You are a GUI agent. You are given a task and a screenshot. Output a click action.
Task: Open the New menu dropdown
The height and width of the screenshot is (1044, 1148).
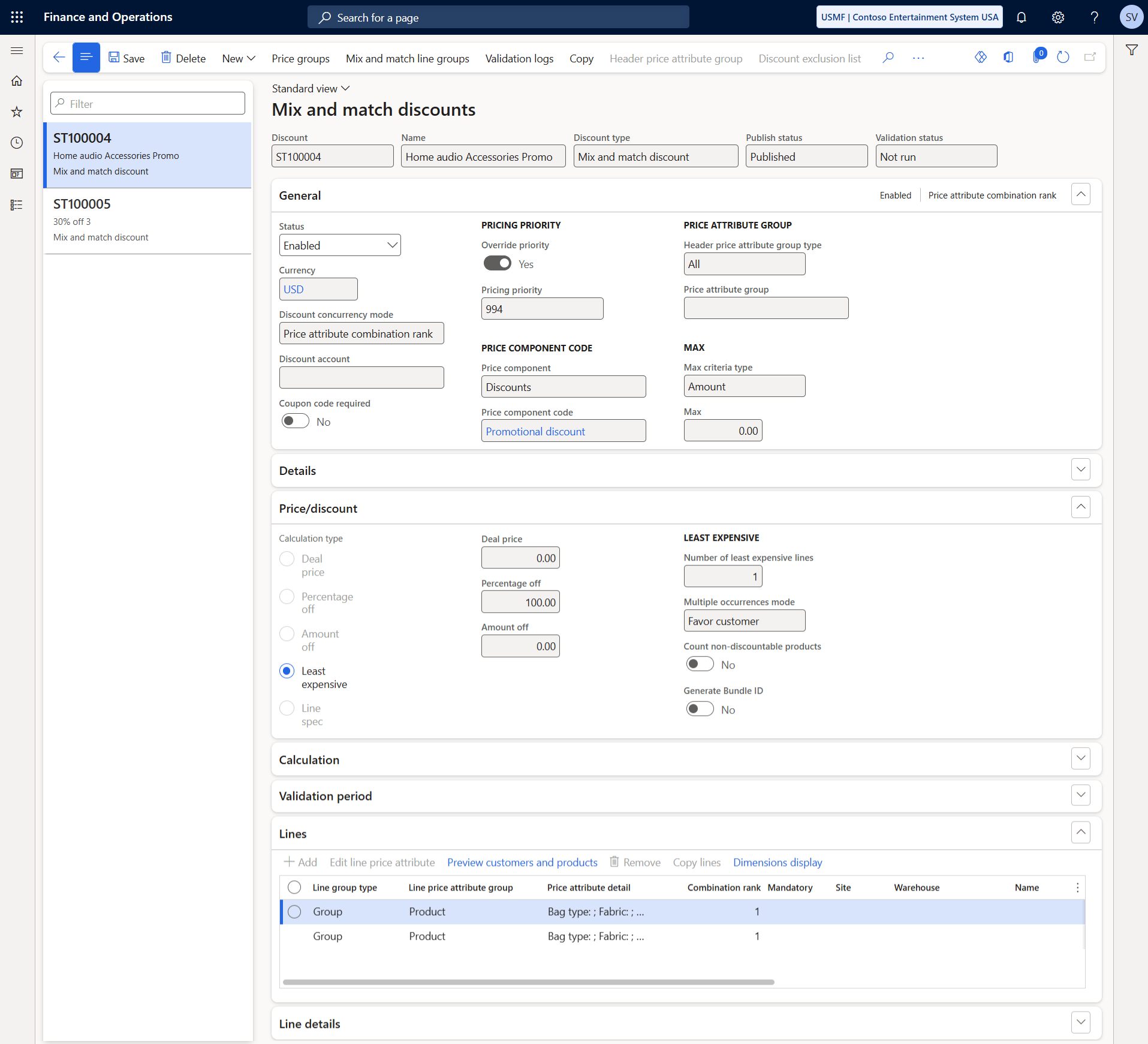point(239,58)
